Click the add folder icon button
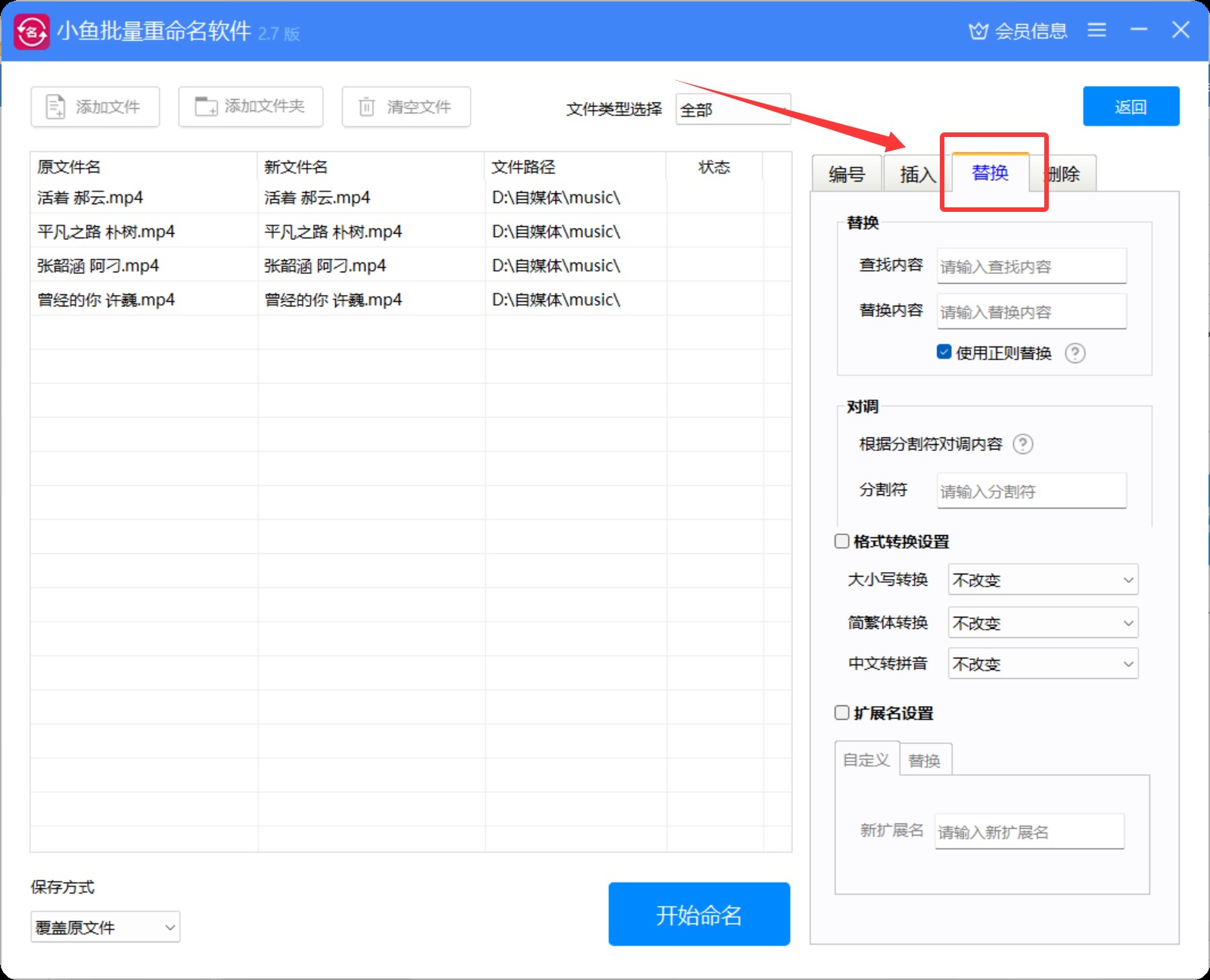The image size is (1210, 980). [206, 107]
